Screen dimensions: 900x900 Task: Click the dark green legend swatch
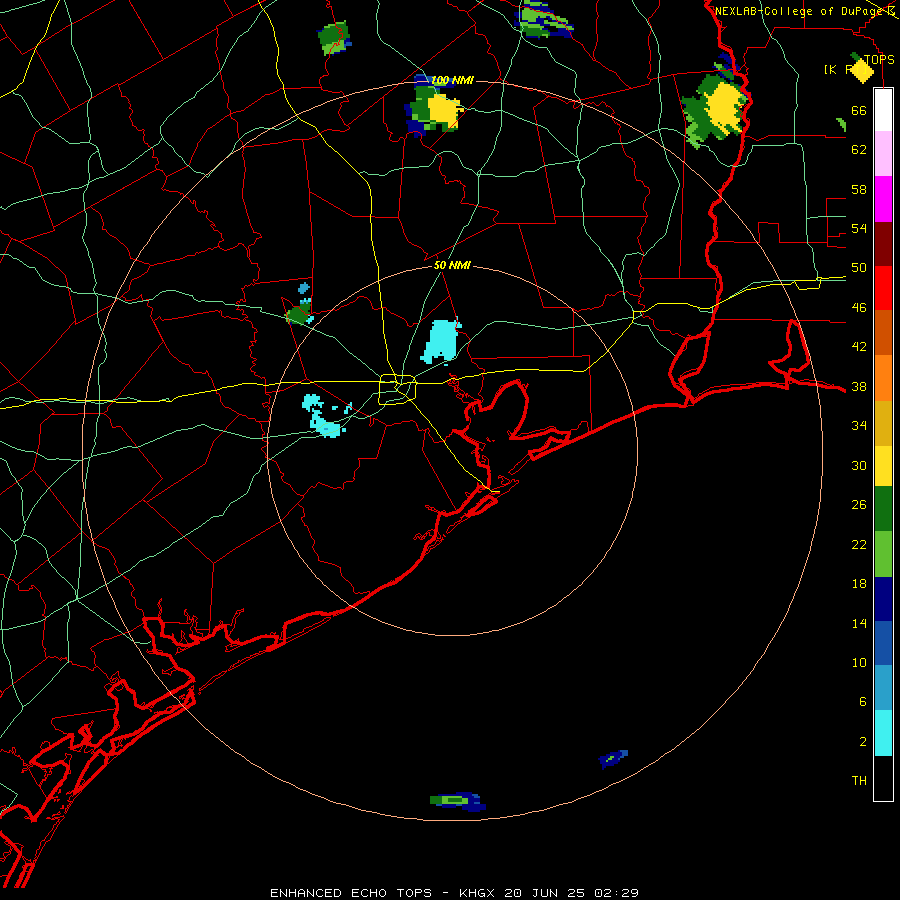[883, 509]
